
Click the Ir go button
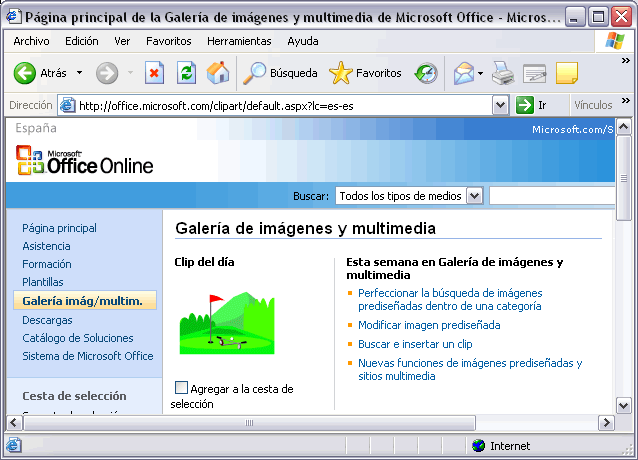[x=532, y=105]
